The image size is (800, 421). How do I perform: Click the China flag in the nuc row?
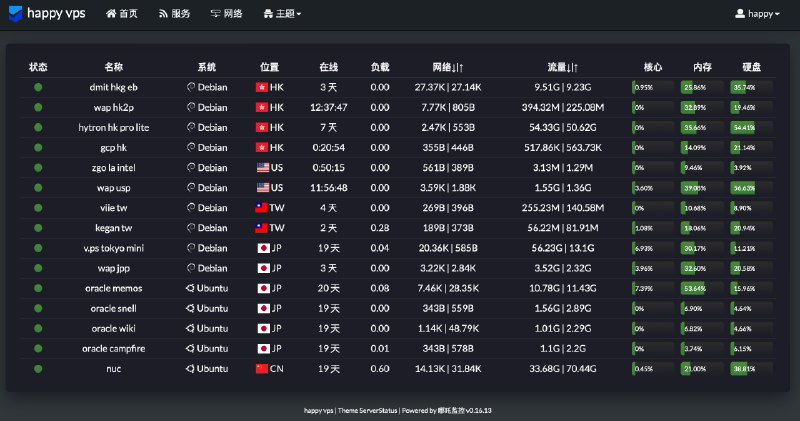[x=262, y=368]
